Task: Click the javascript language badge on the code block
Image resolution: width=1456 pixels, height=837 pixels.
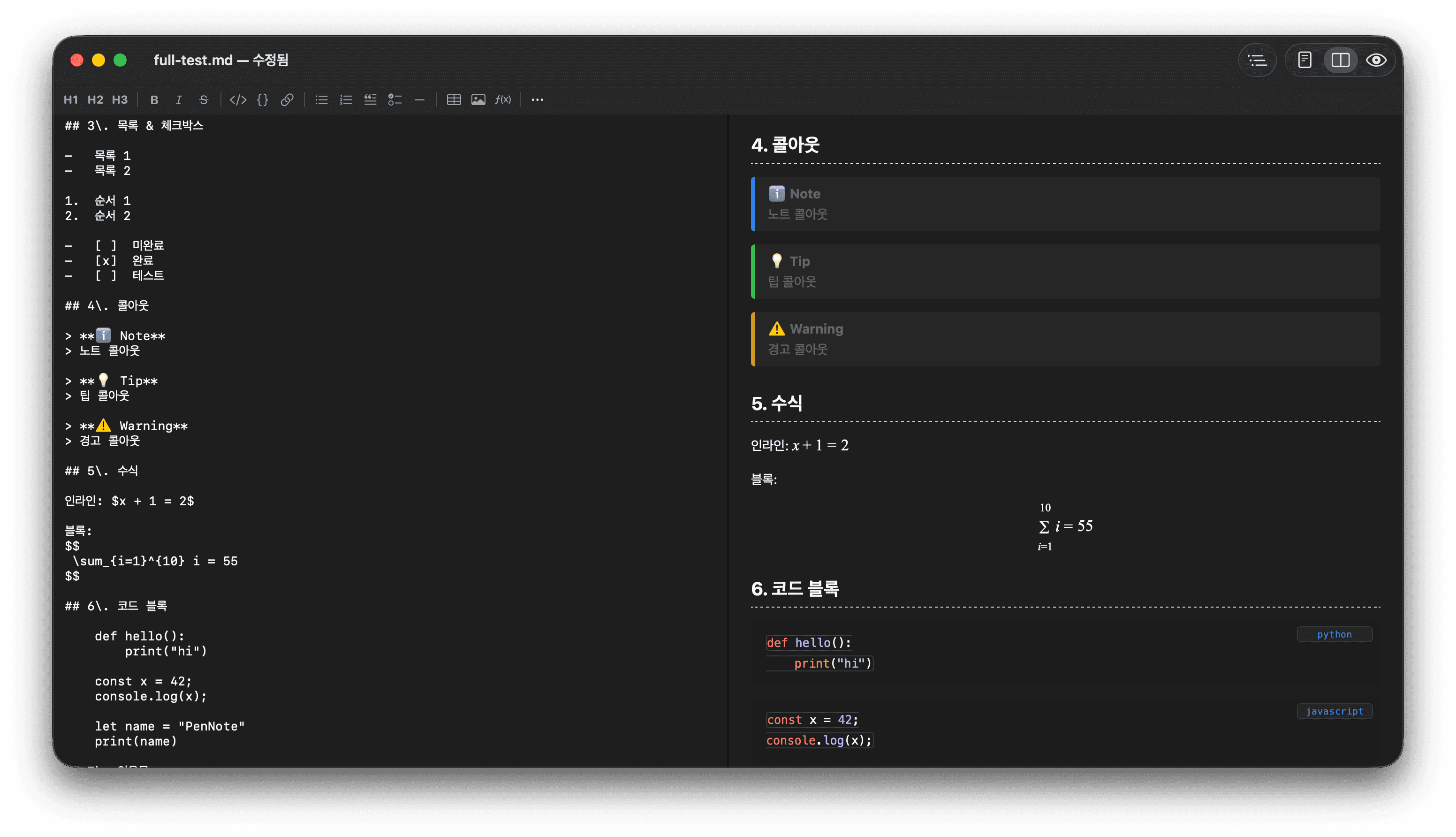Action: point(1334,711)
